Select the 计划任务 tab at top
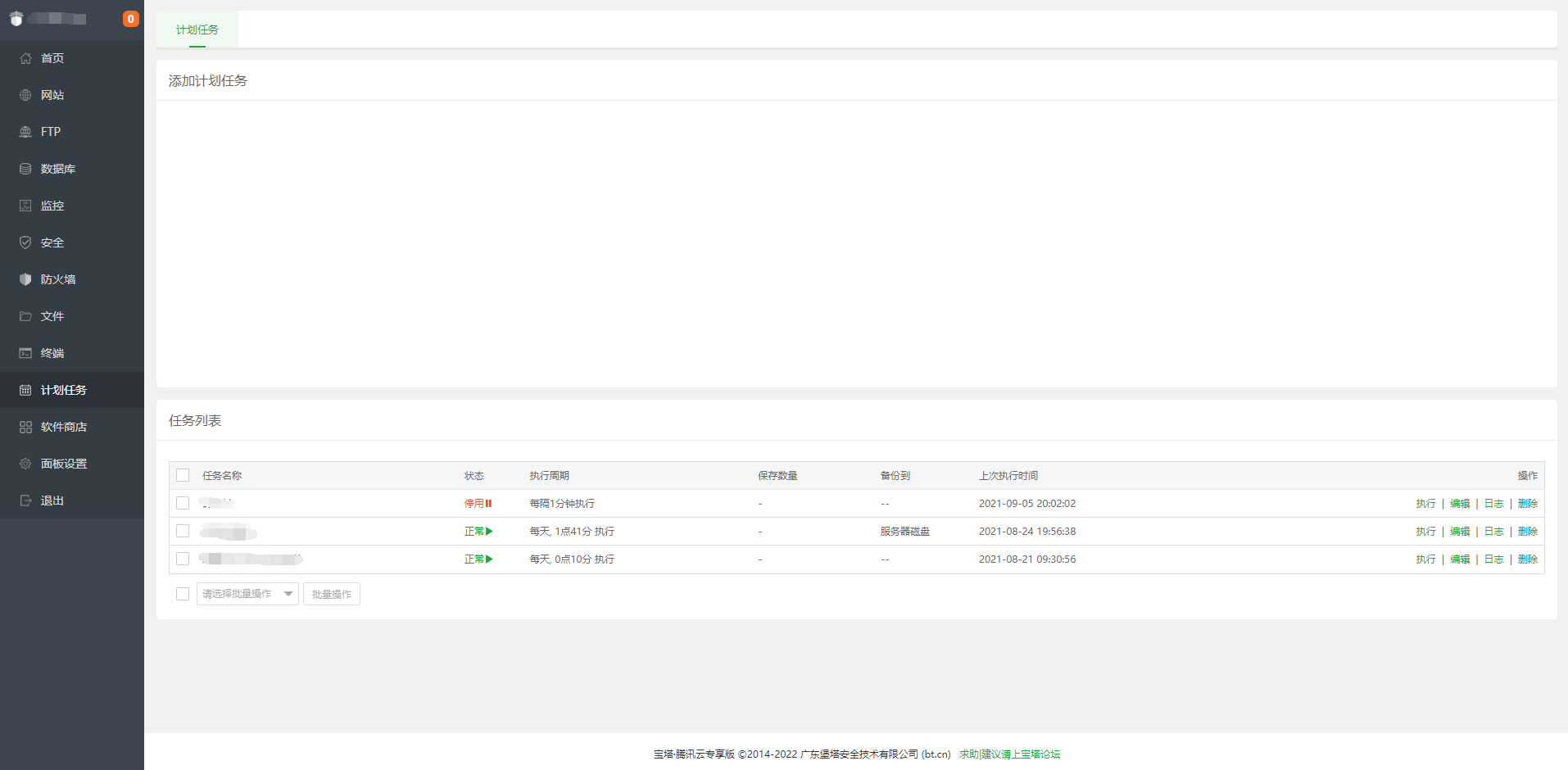Viewport: 1568px width, 770px height. [197, 29]
